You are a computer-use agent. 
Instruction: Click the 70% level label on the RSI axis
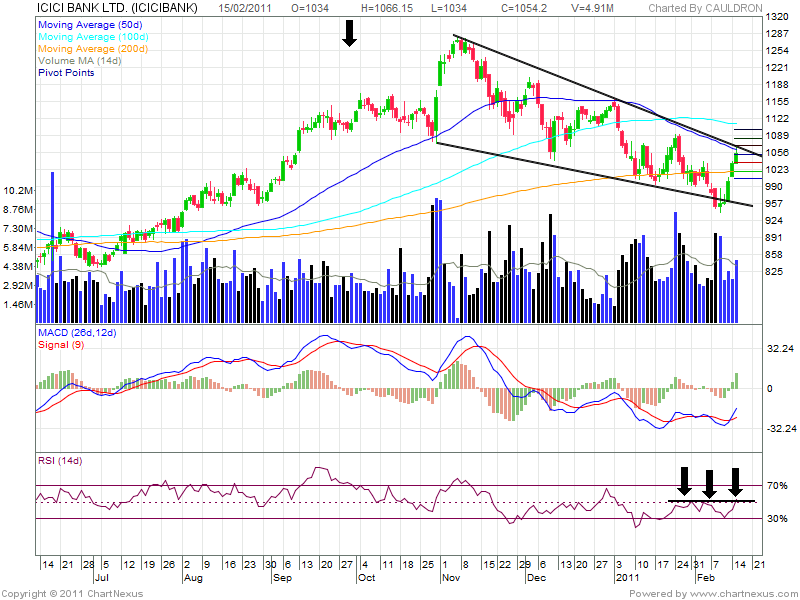click(778, 486)
